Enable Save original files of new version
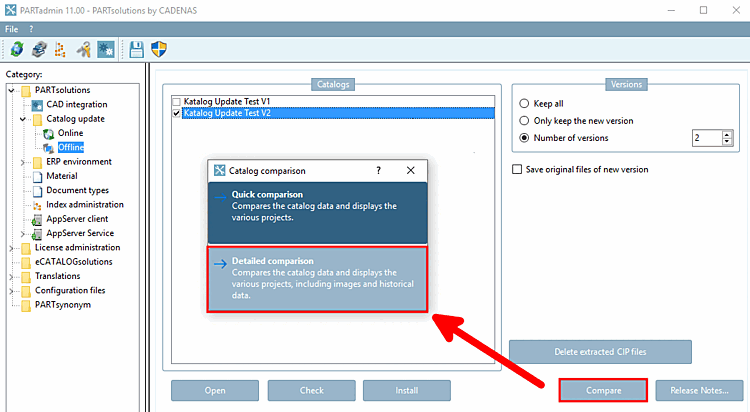 517,169
